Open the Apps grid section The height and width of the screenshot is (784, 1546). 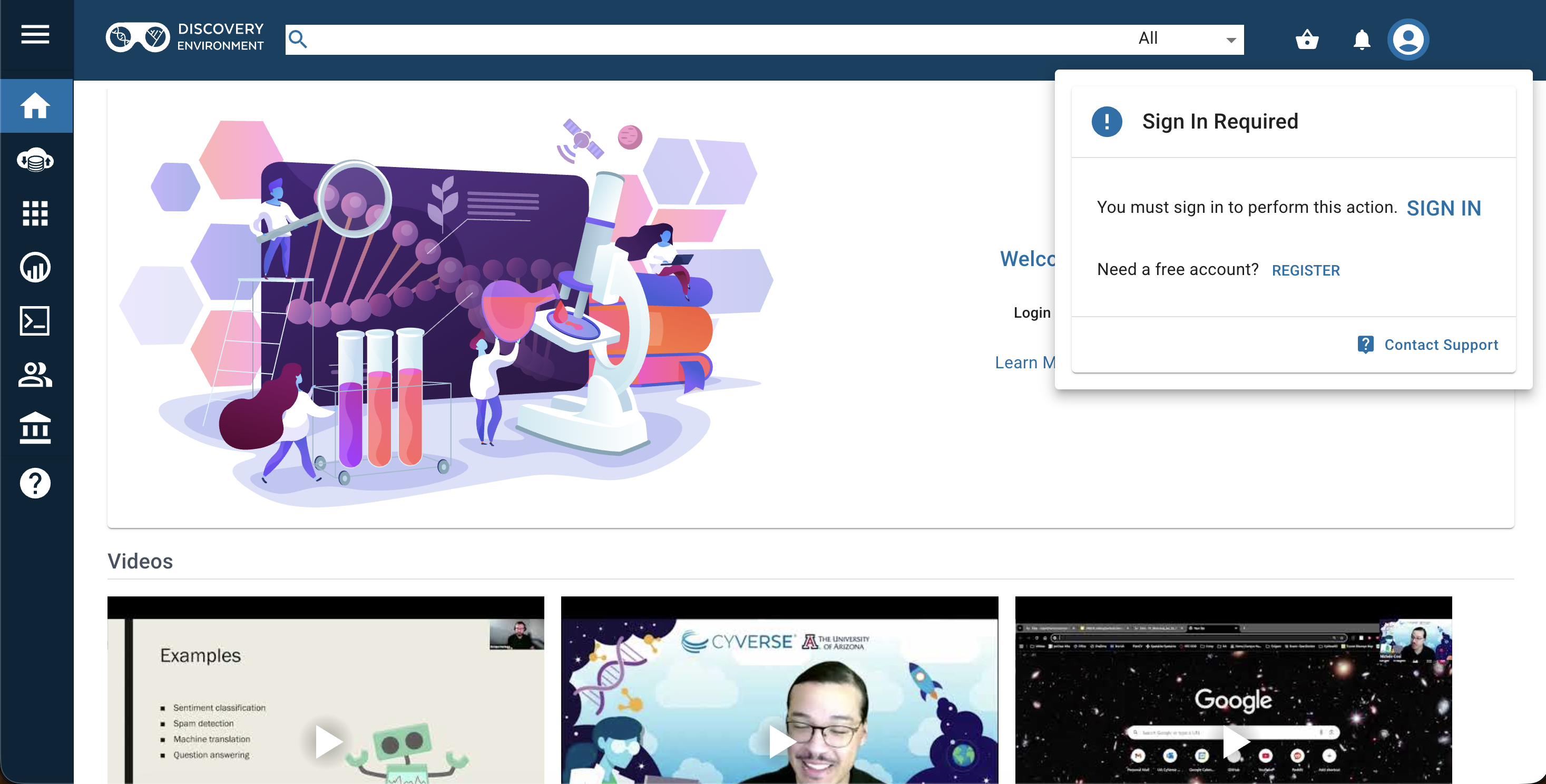coord(35,214)
